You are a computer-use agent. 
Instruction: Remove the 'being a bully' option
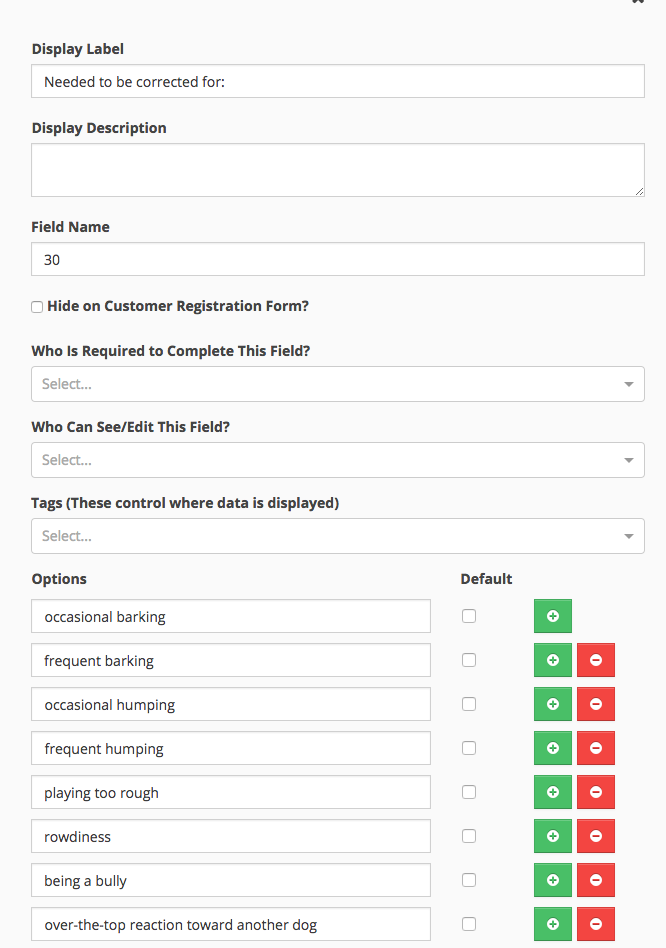(x=596, y=880)
